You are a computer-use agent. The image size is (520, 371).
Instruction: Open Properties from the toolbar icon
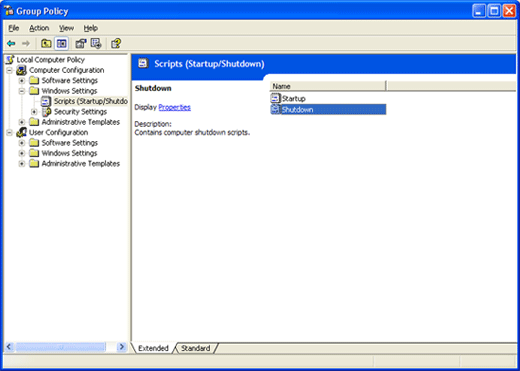[x=81, y=43]
